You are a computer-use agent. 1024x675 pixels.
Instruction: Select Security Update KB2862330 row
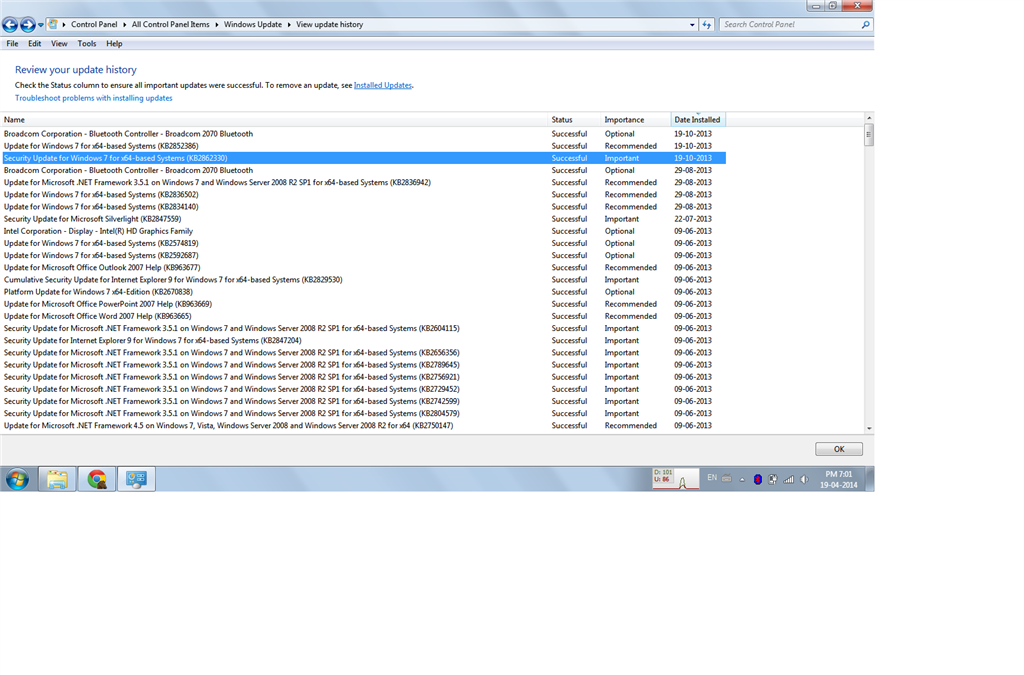(364, 159)
